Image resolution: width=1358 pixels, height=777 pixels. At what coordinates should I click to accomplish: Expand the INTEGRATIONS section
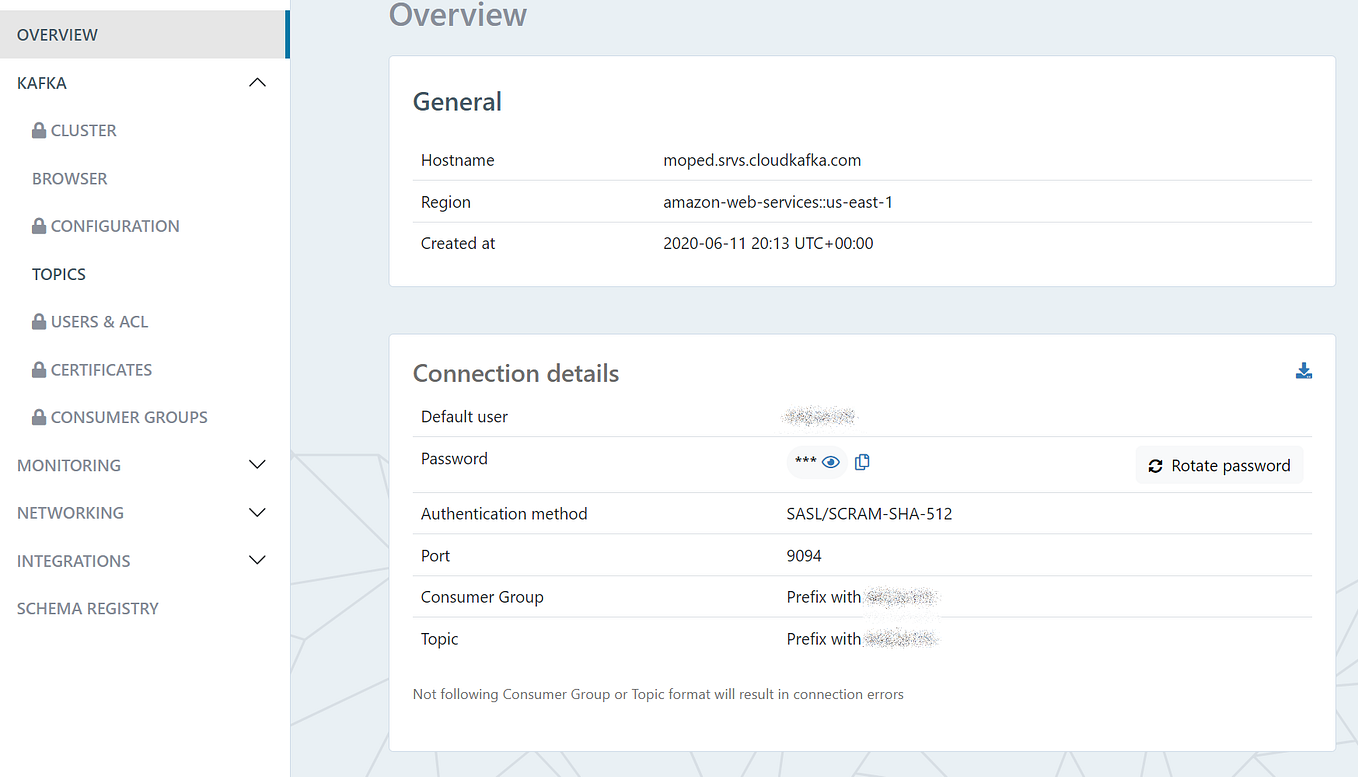[x=257, y=560]
